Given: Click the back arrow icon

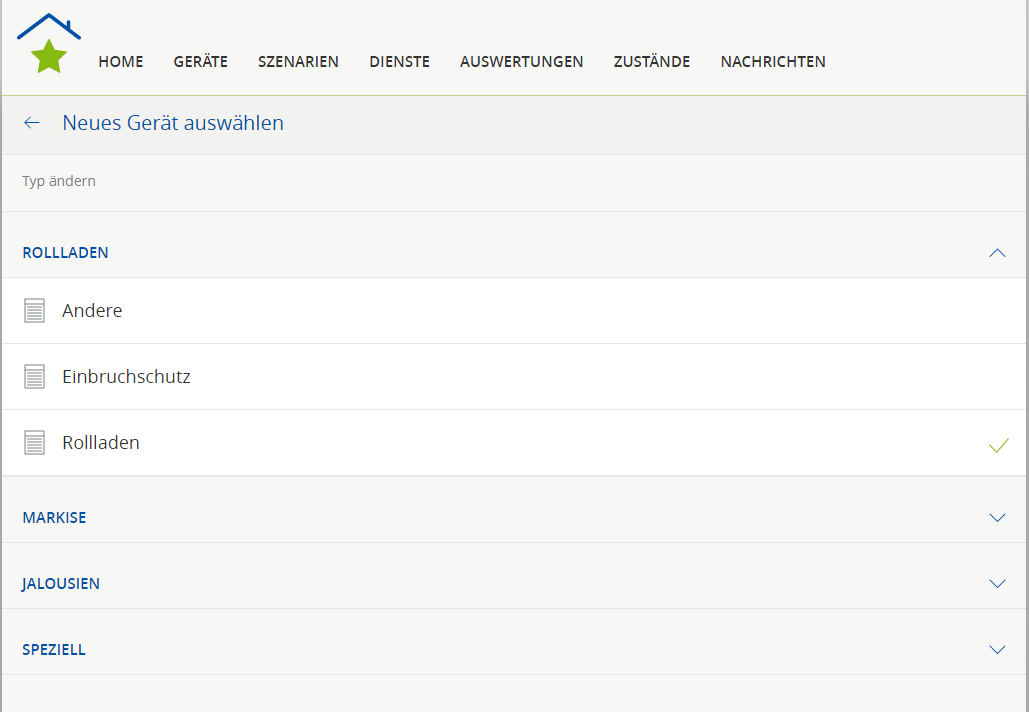Looking at the screenshot, I should tap(32, 123).
